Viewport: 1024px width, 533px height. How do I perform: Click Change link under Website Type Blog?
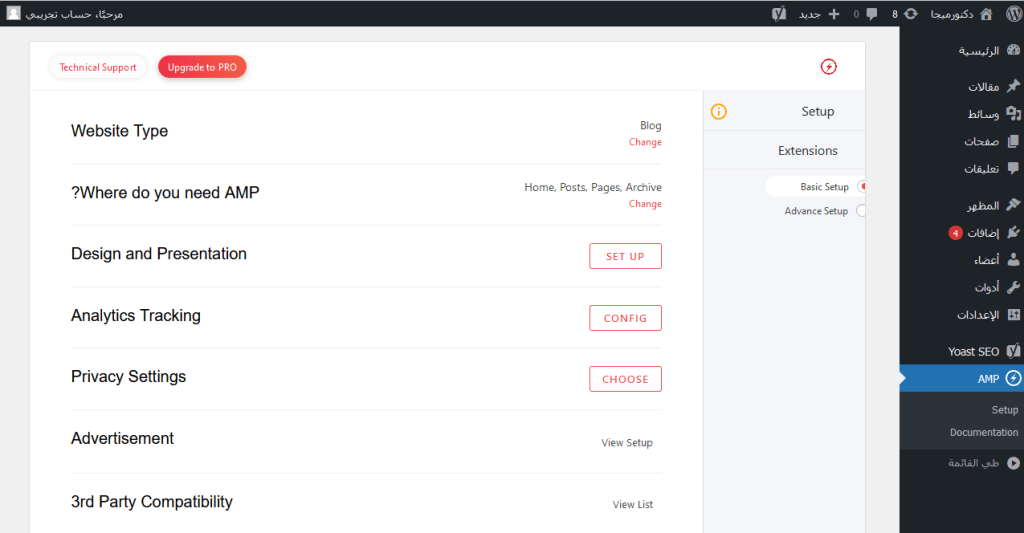point(645,142)
